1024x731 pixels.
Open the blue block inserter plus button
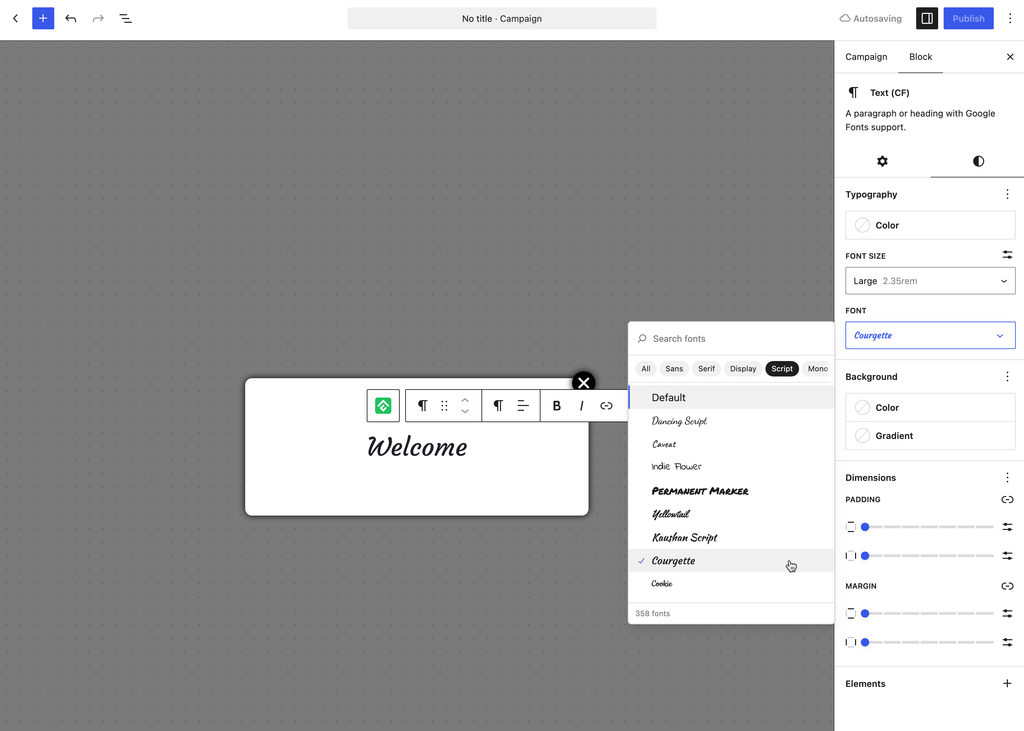tap(43, 18)
